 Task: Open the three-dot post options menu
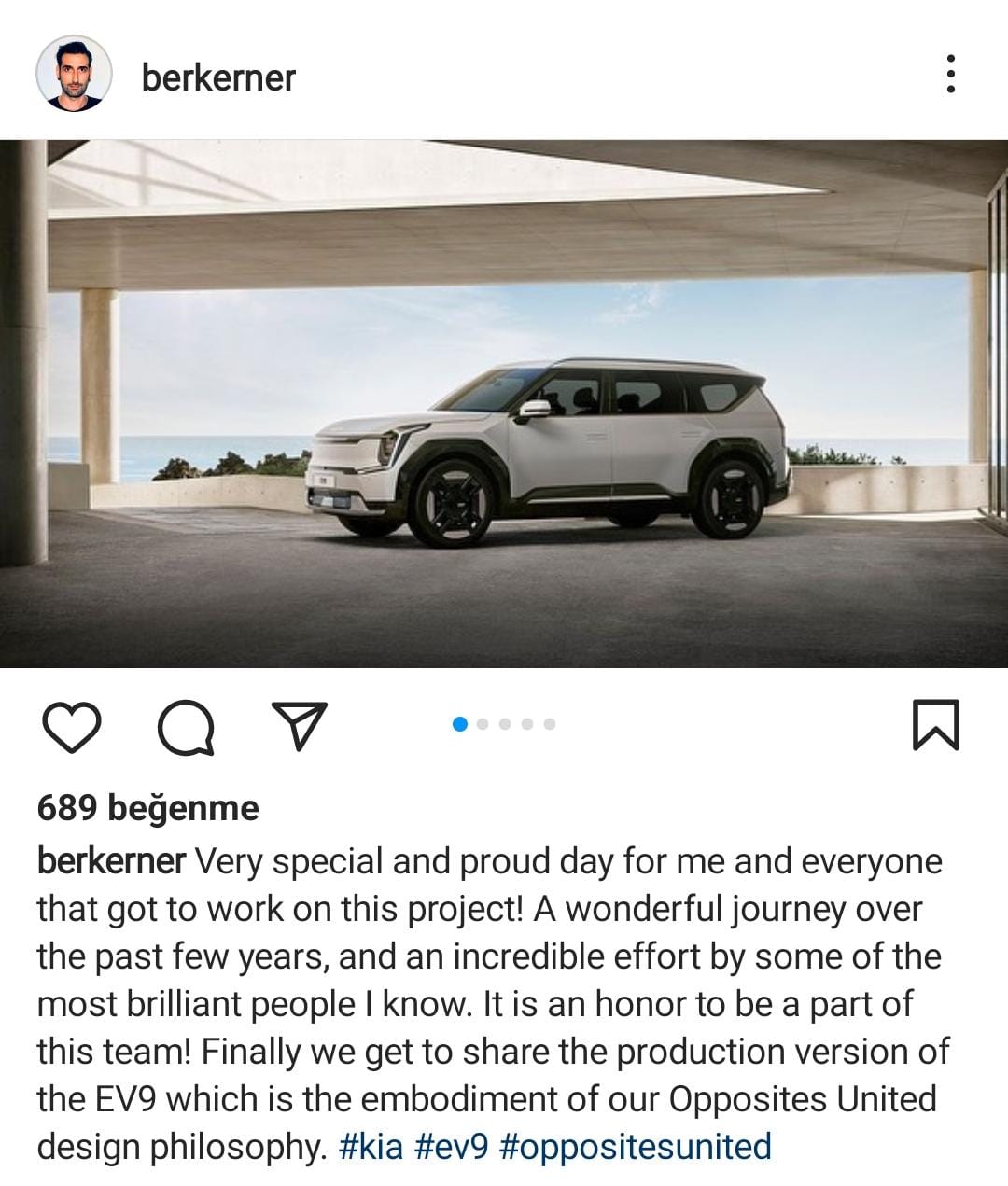tap(950, 74)
